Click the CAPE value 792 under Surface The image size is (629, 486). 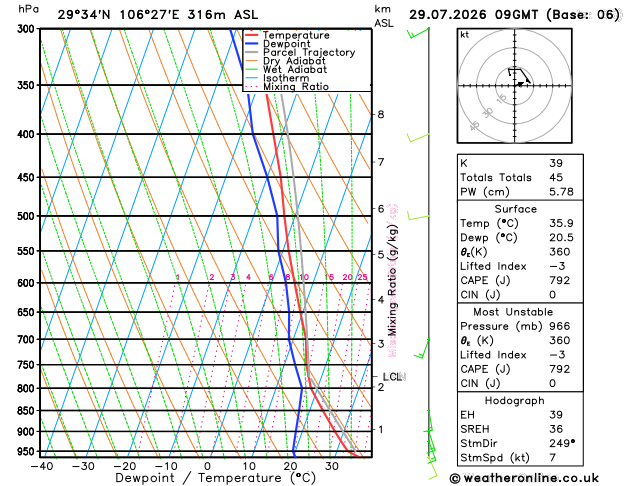pos(559,280)
